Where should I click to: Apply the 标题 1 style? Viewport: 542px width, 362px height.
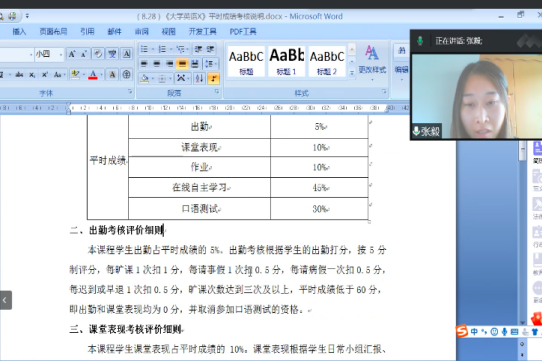click(x=287, y=62)
